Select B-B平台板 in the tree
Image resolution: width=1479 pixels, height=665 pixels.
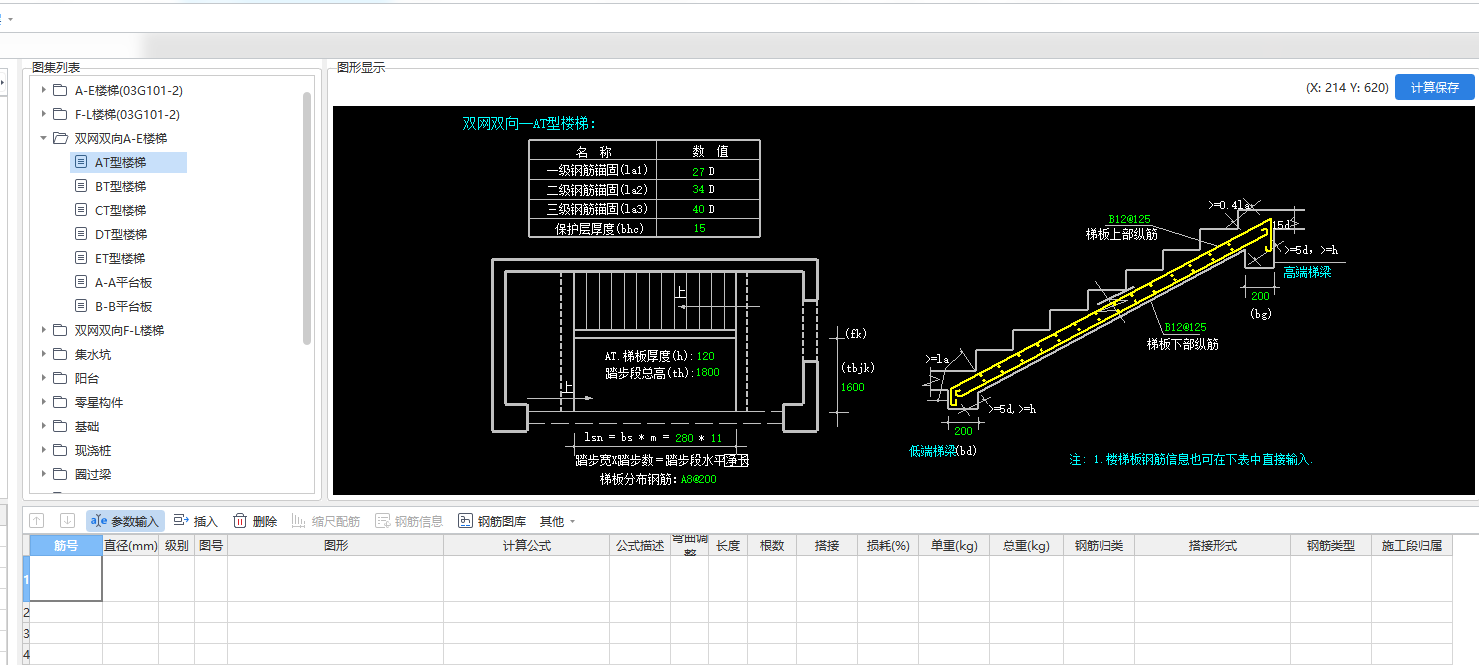click(x=124, y=306)
